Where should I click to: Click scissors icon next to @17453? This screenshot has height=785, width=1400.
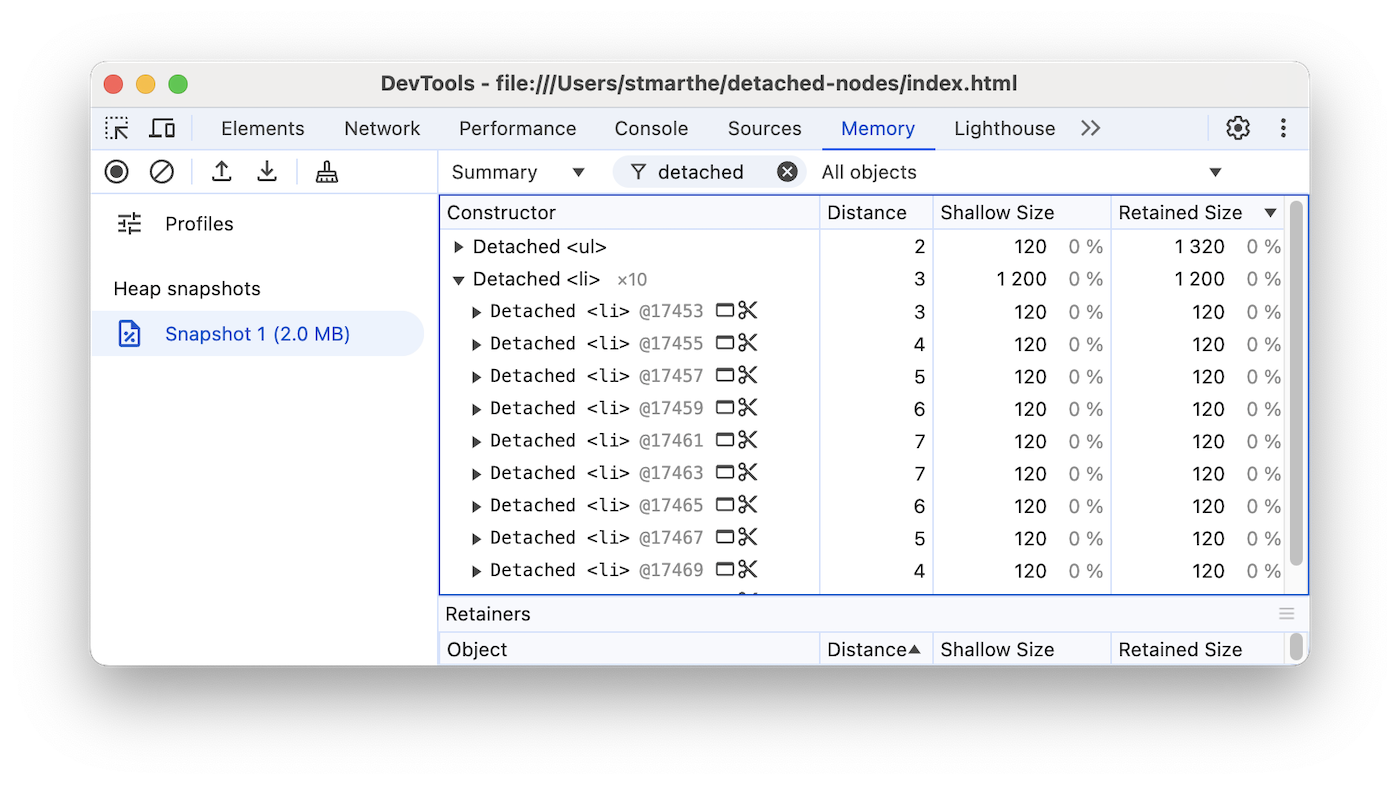[x=747, y=311]
